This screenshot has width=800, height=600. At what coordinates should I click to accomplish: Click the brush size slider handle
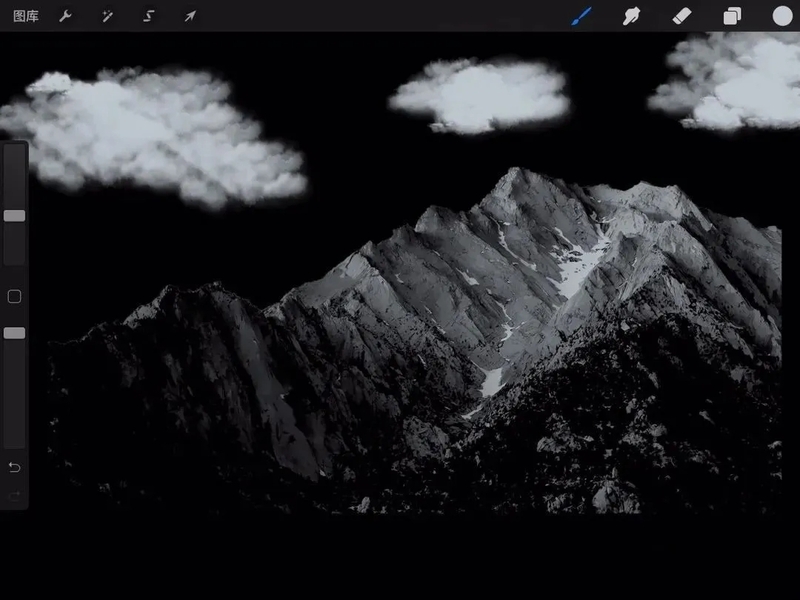tap(14, 216)
